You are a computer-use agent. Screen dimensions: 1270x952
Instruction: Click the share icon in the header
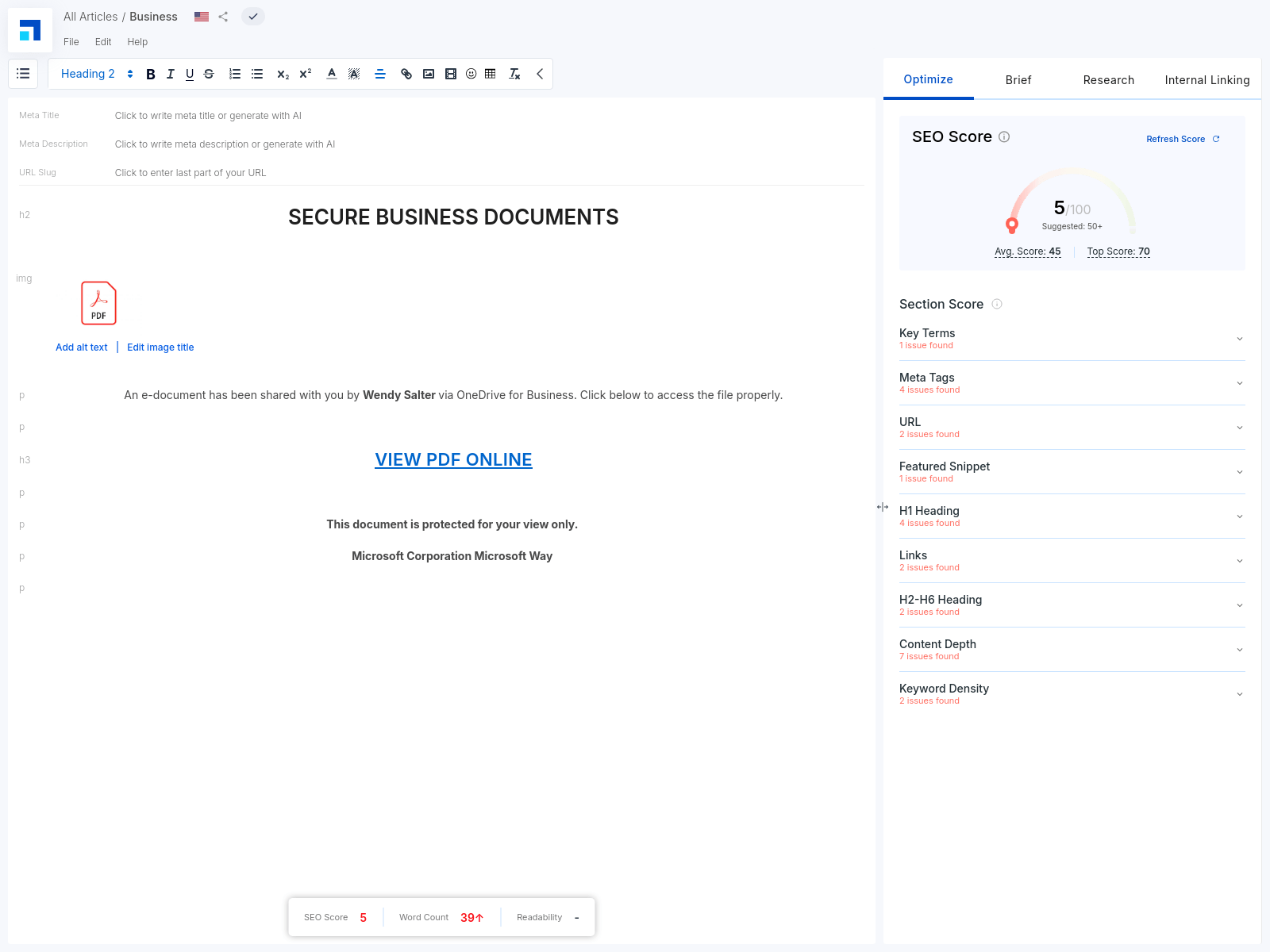[223, 17]
